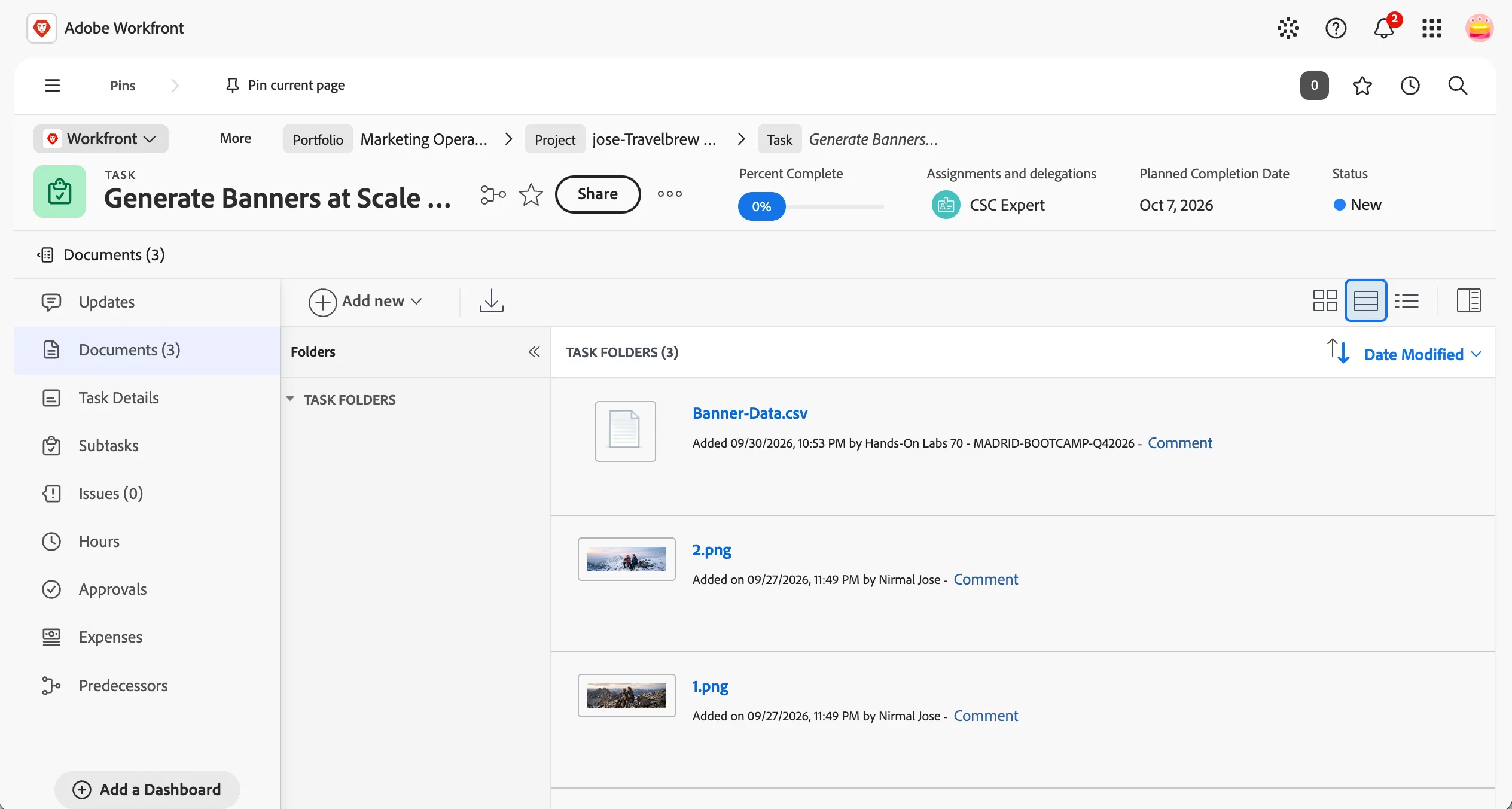The height and width of the screenshot is (809, 1512).
Task: Open the notifications bell
Action: 1384,28
